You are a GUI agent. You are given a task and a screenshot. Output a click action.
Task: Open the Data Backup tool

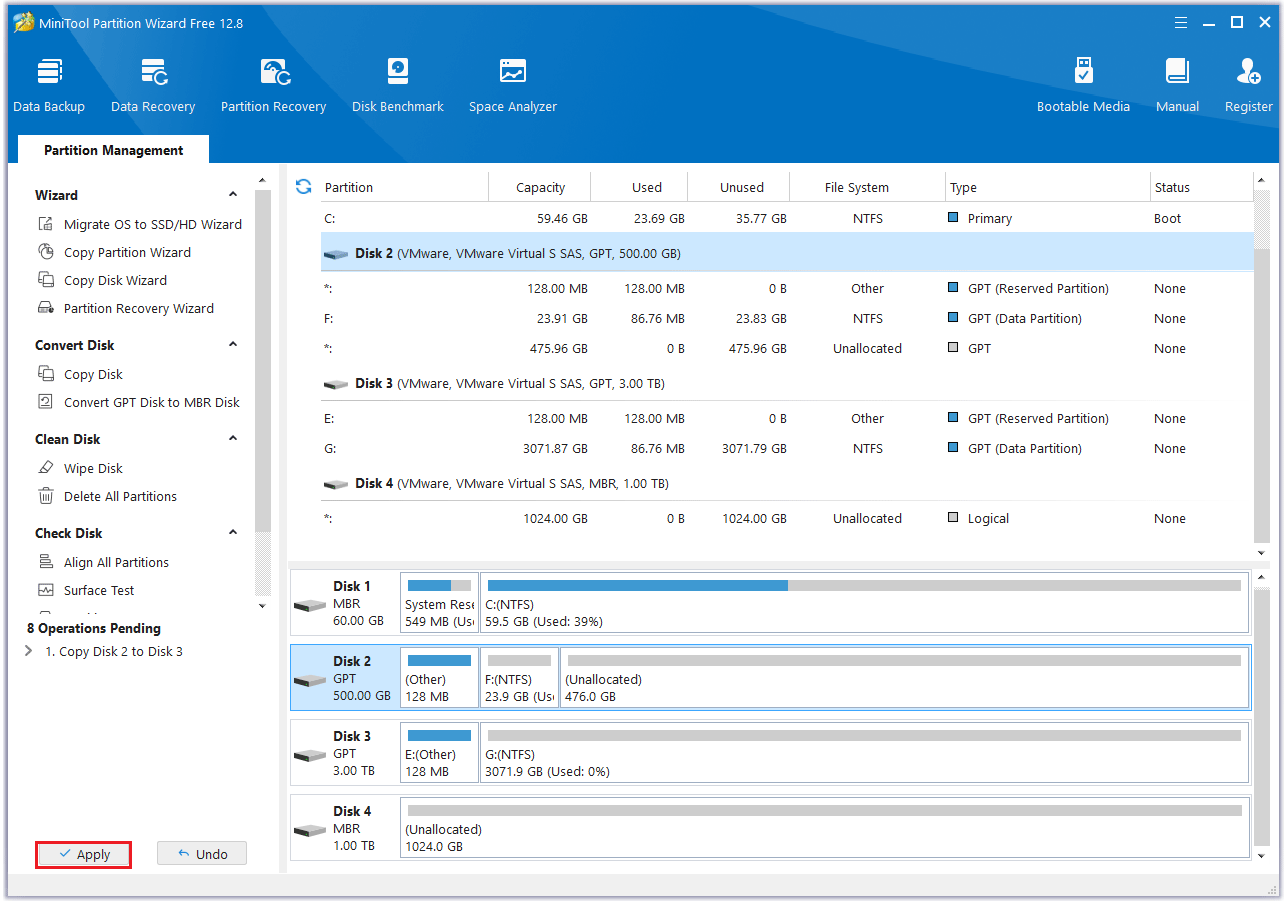tap(49, 85)
